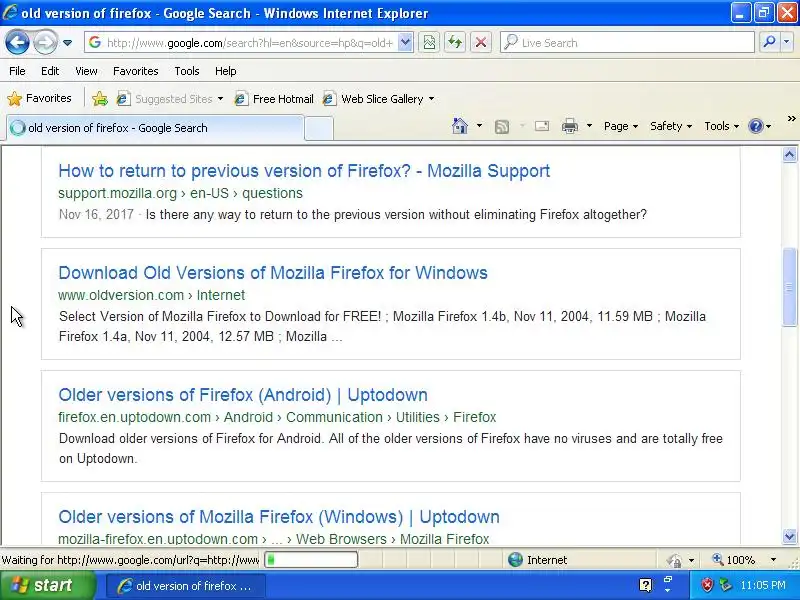
Task: Open the Page command bar menu
Action: 620,126
